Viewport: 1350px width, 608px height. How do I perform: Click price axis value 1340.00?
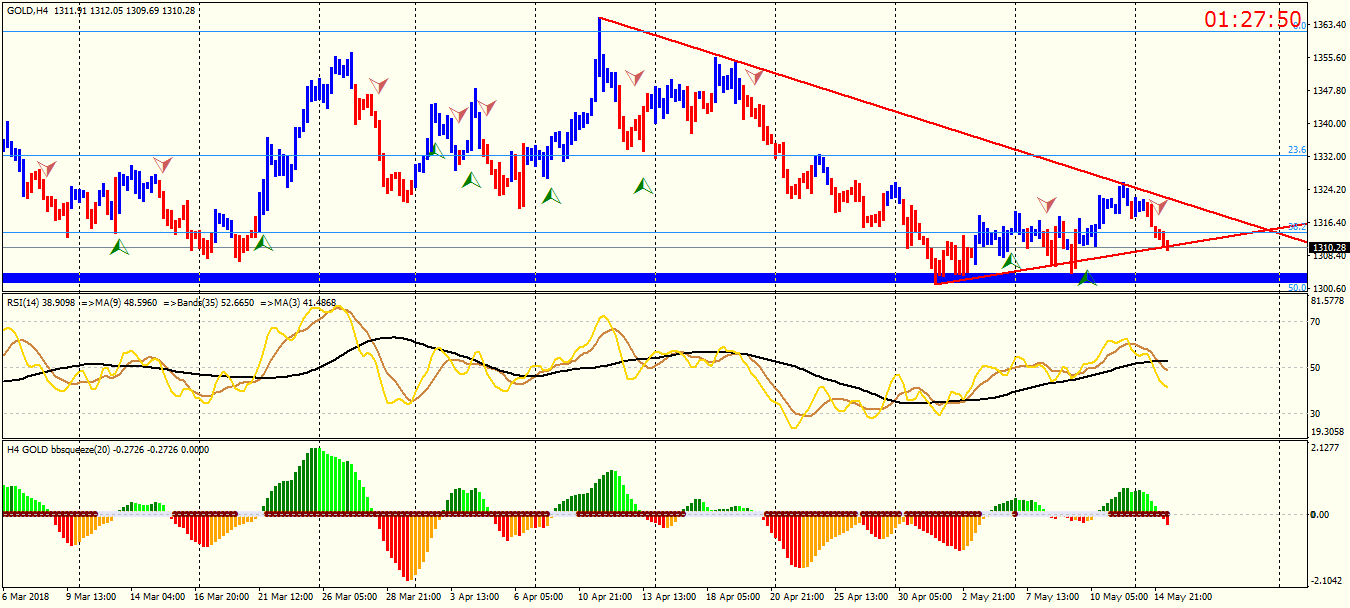pos(1329,123)
